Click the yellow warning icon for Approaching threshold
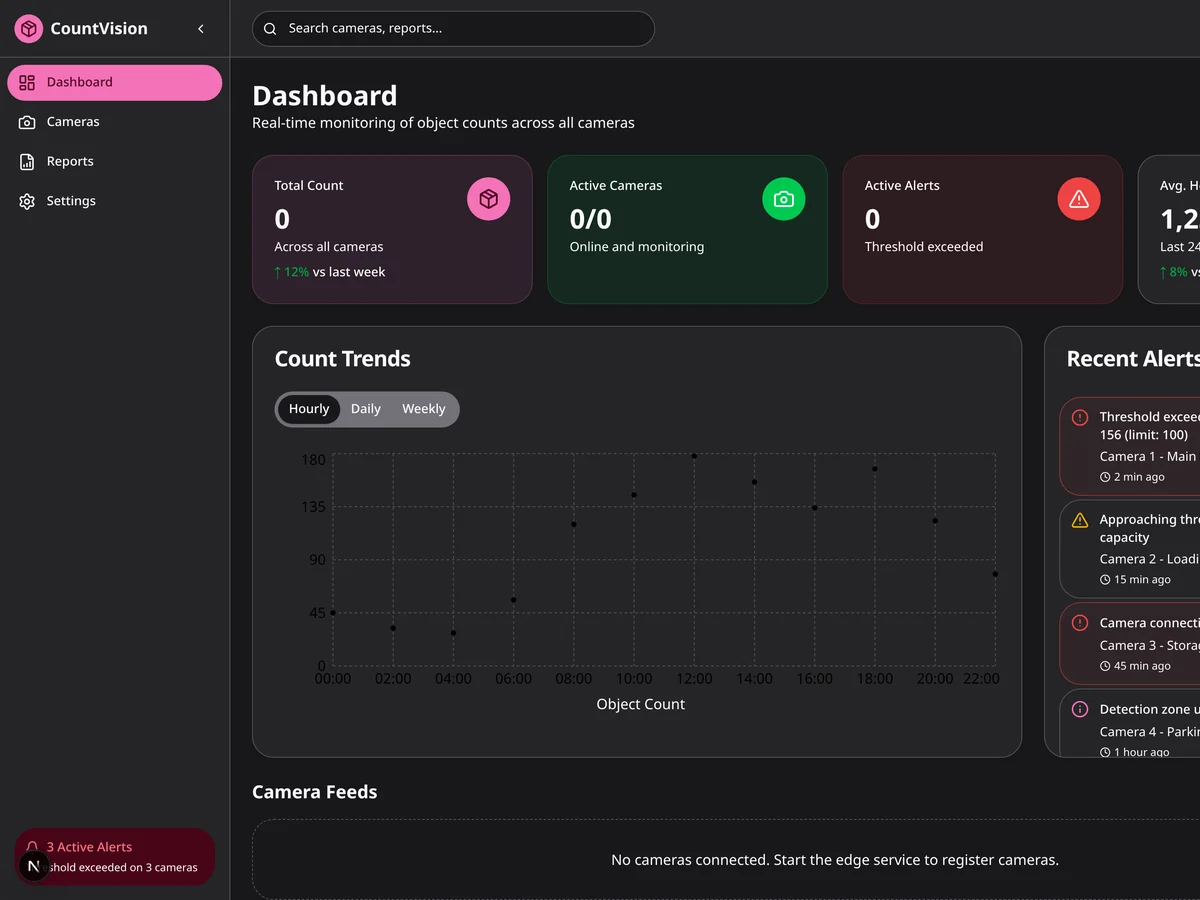Screen dimensions: 1200x900 [x=1080, y=520]
